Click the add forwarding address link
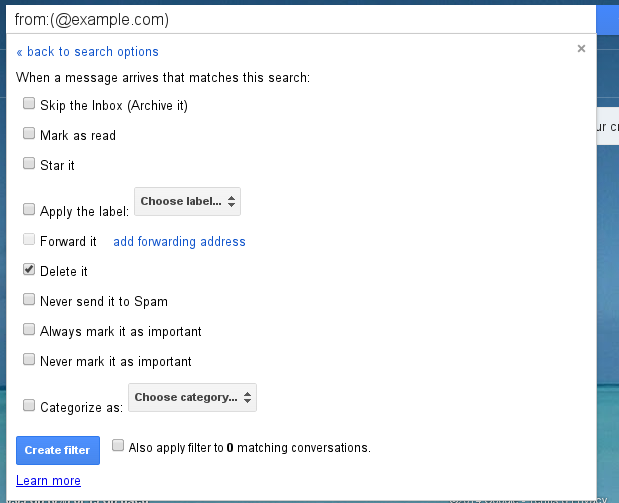 point(179,241)
